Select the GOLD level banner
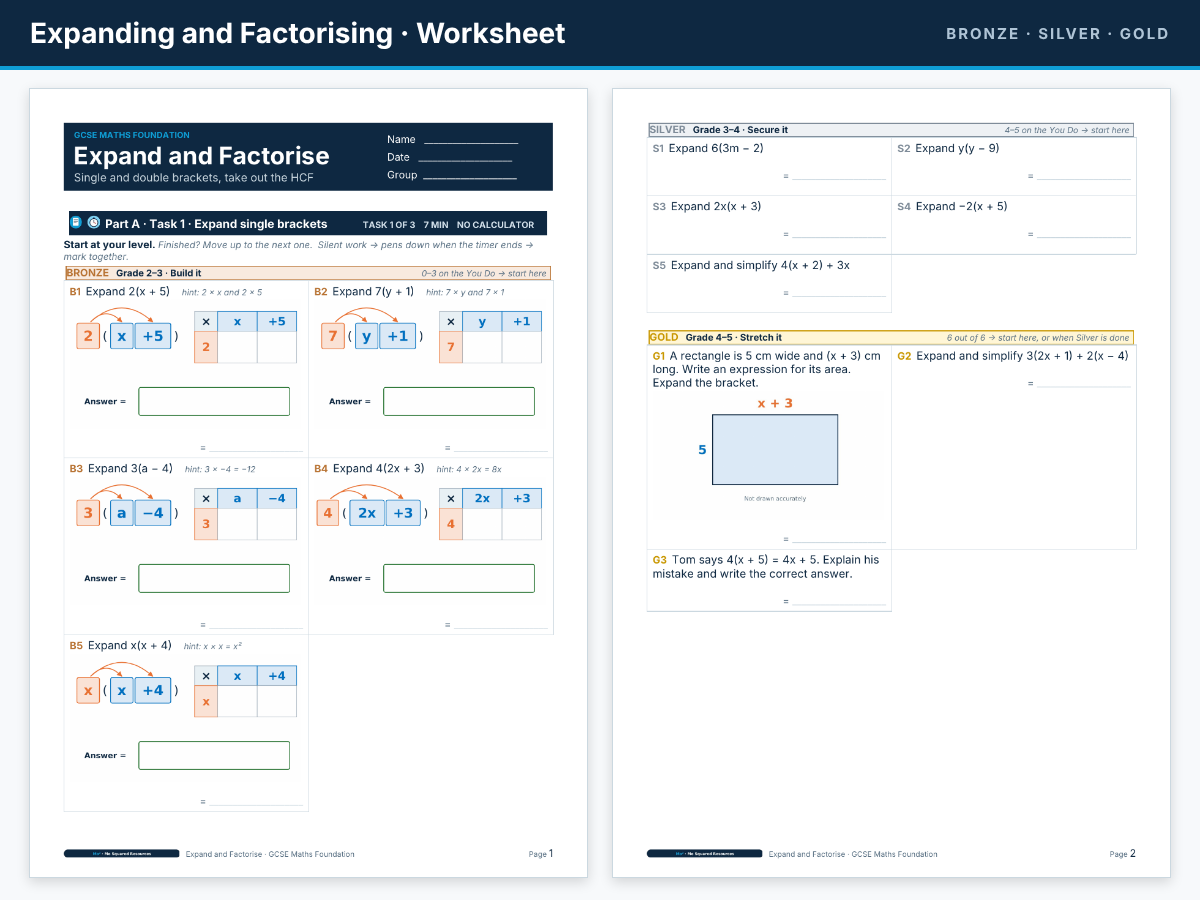Viewport: 1200px width, 900px height. [x=891, y=338]
